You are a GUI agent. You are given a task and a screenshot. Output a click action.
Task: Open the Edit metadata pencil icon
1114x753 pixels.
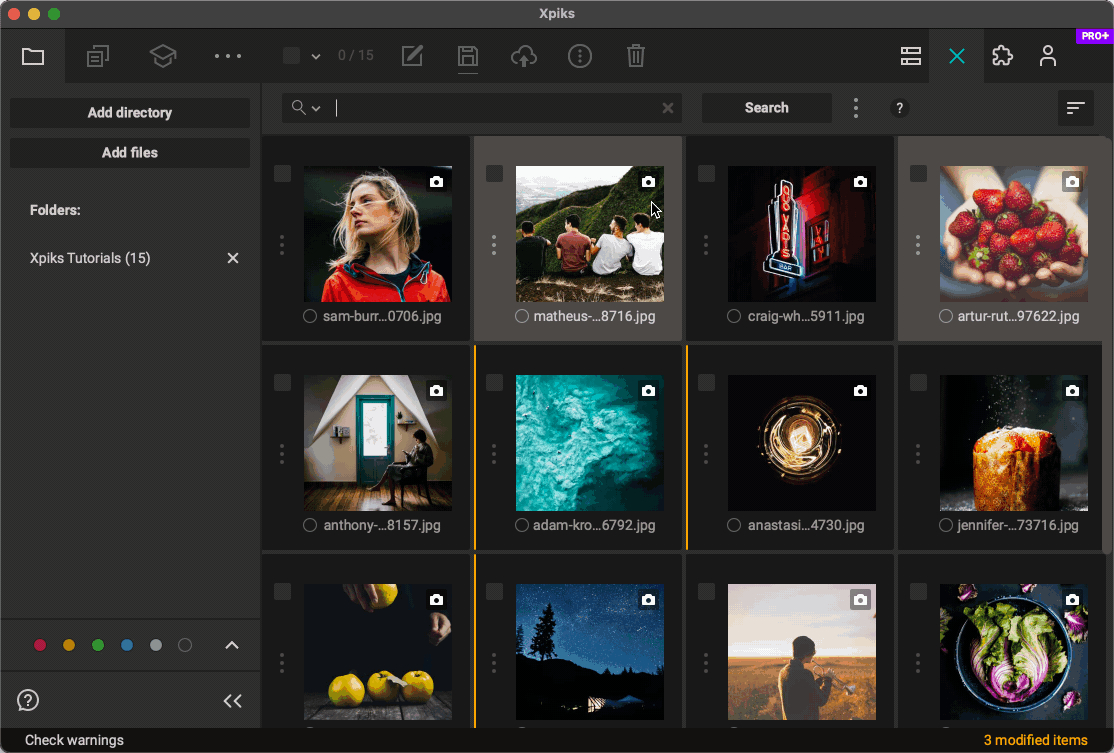coord(412,56)
